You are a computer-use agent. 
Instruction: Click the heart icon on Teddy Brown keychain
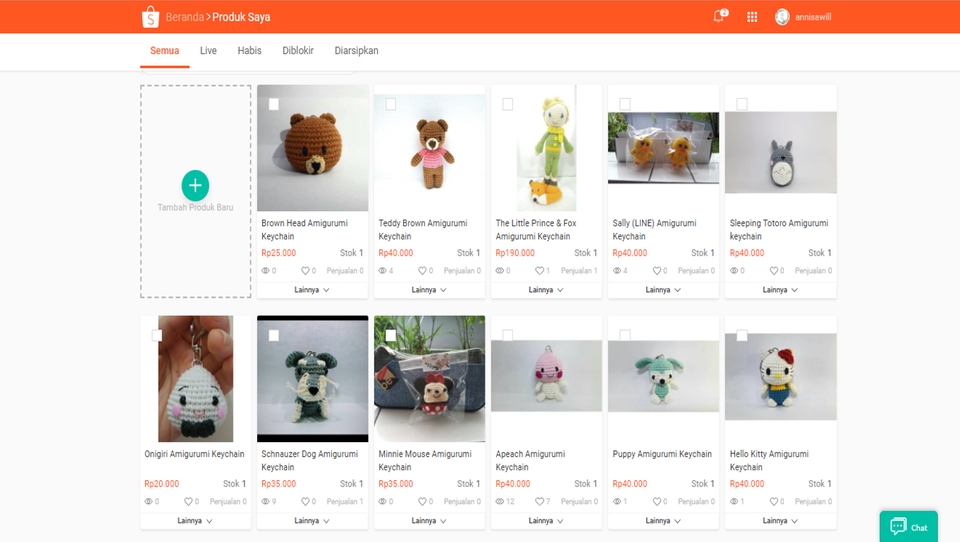coord(422,271)
